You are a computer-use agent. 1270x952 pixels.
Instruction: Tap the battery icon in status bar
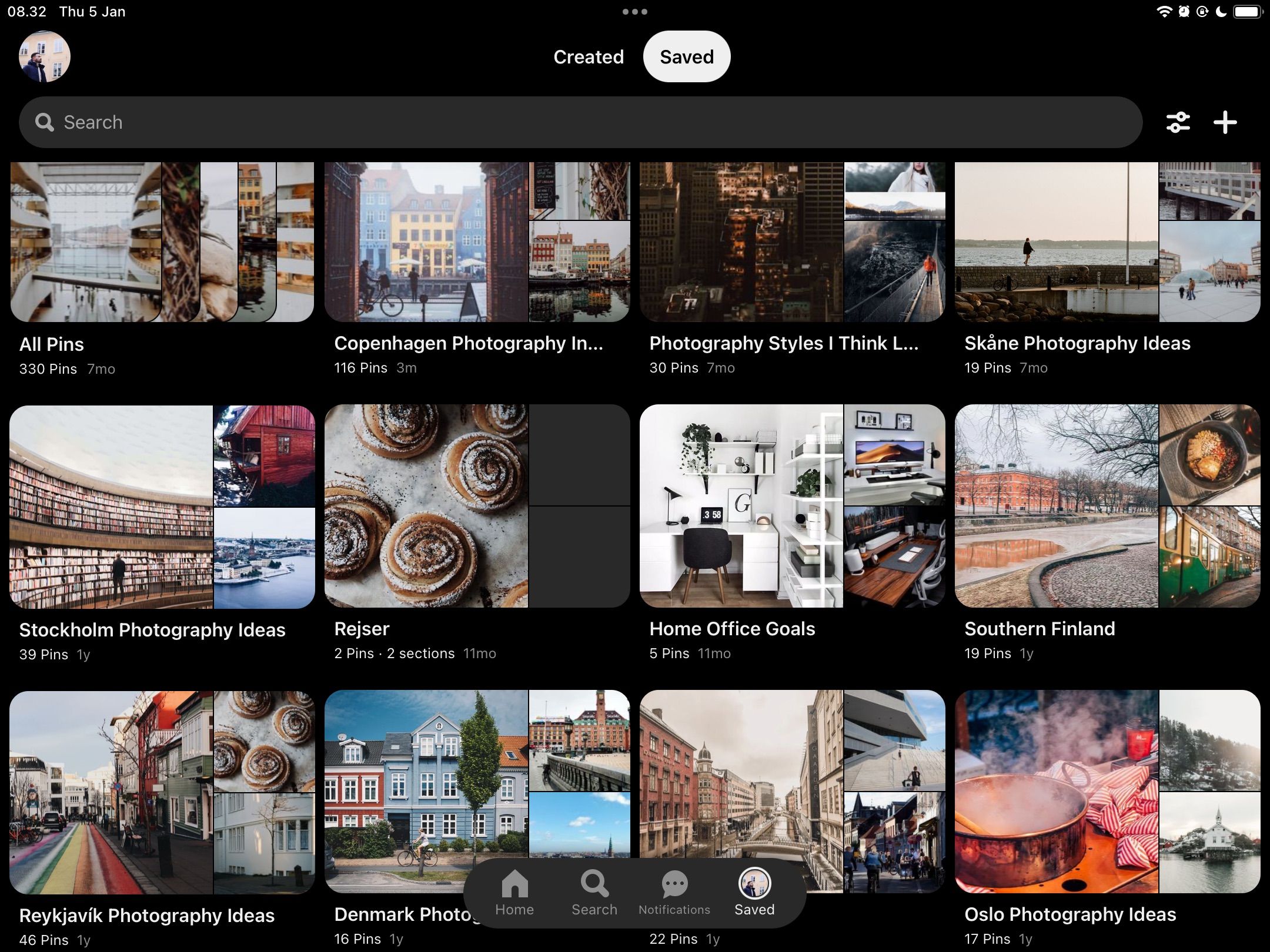coord(1248,12)
